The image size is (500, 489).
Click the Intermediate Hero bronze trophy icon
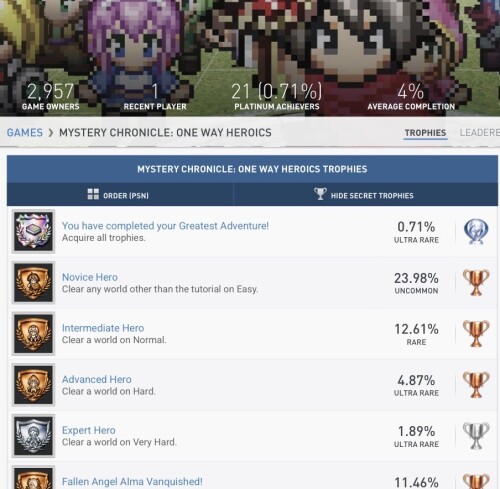click(x=476, y=334)
